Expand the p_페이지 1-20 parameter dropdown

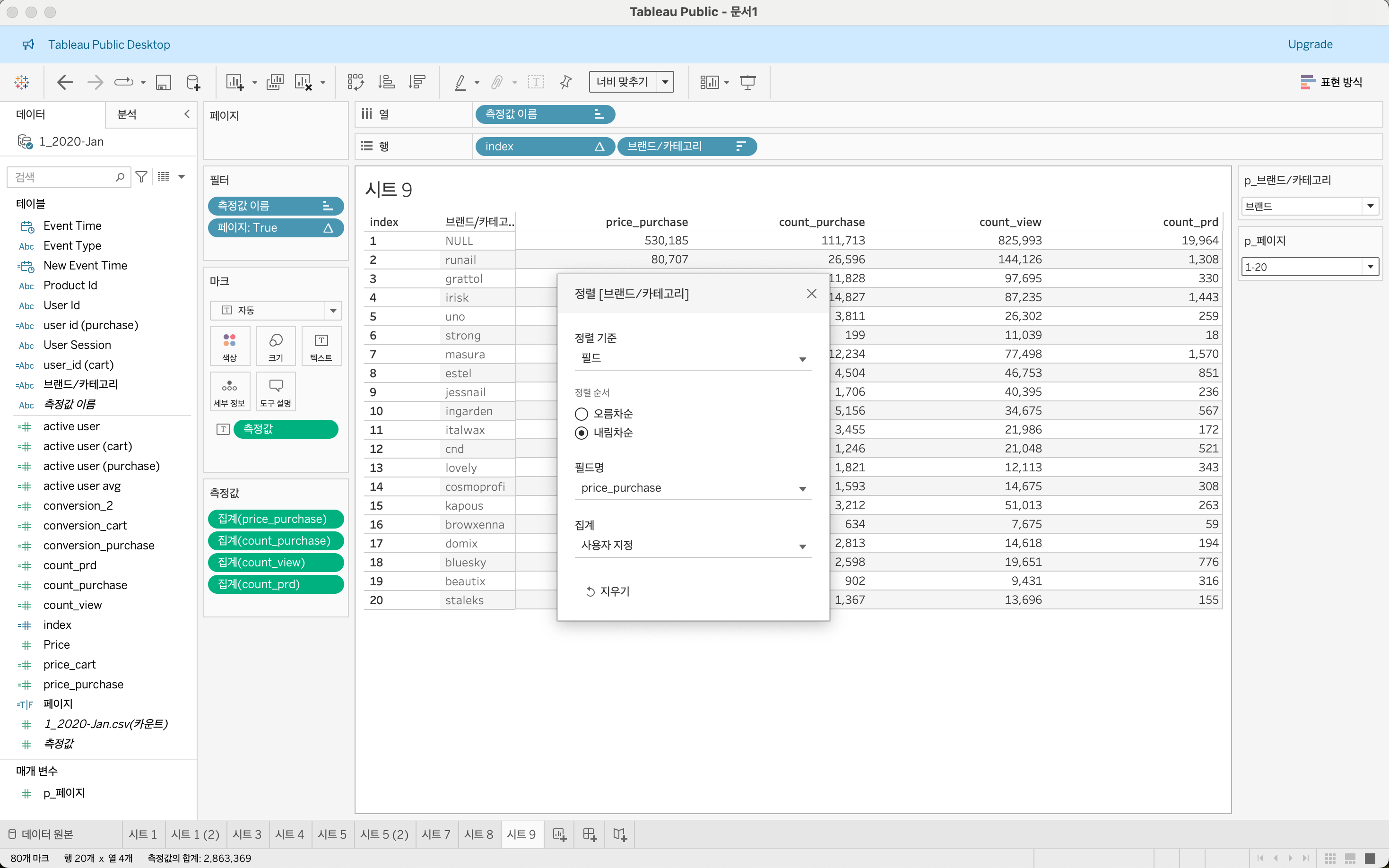(x=1370, y=266)
